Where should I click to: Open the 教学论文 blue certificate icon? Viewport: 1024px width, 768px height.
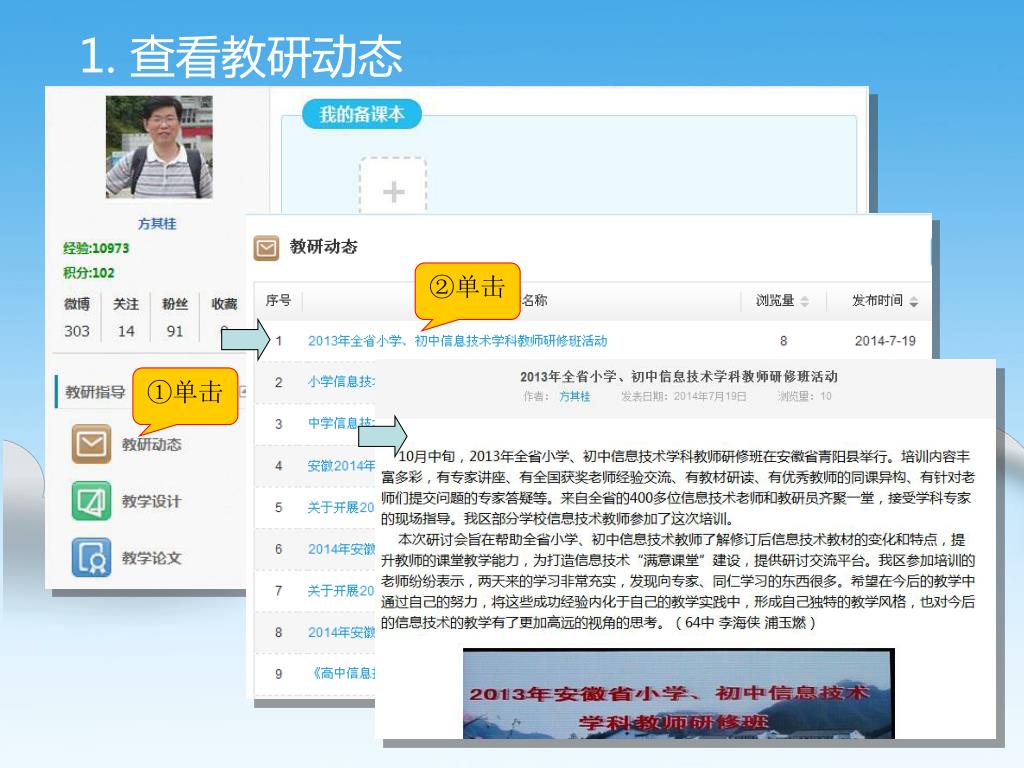91,558
